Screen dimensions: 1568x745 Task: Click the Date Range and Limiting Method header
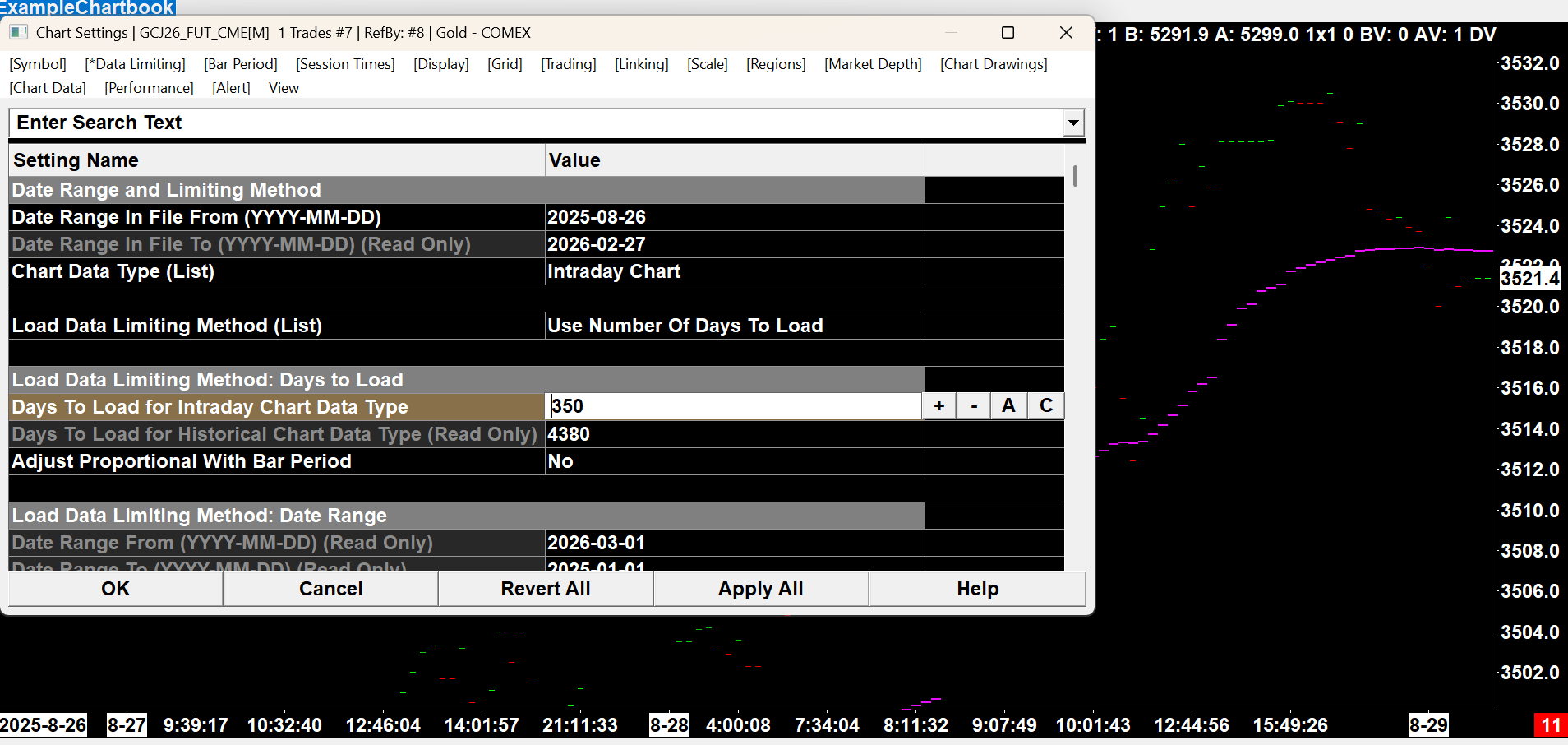coord(466,190)
